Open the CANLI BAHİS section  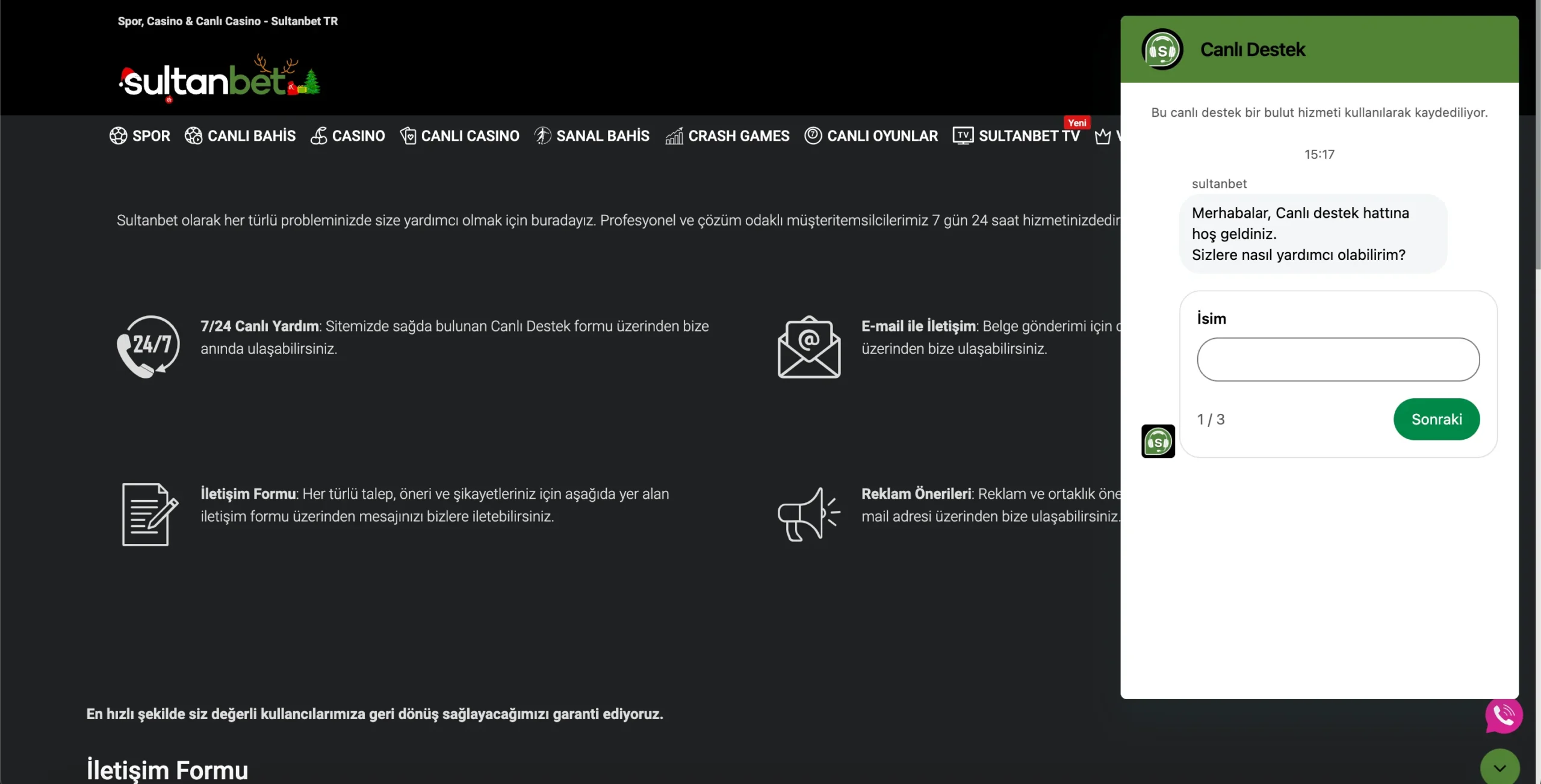click(x=240, y=136)
